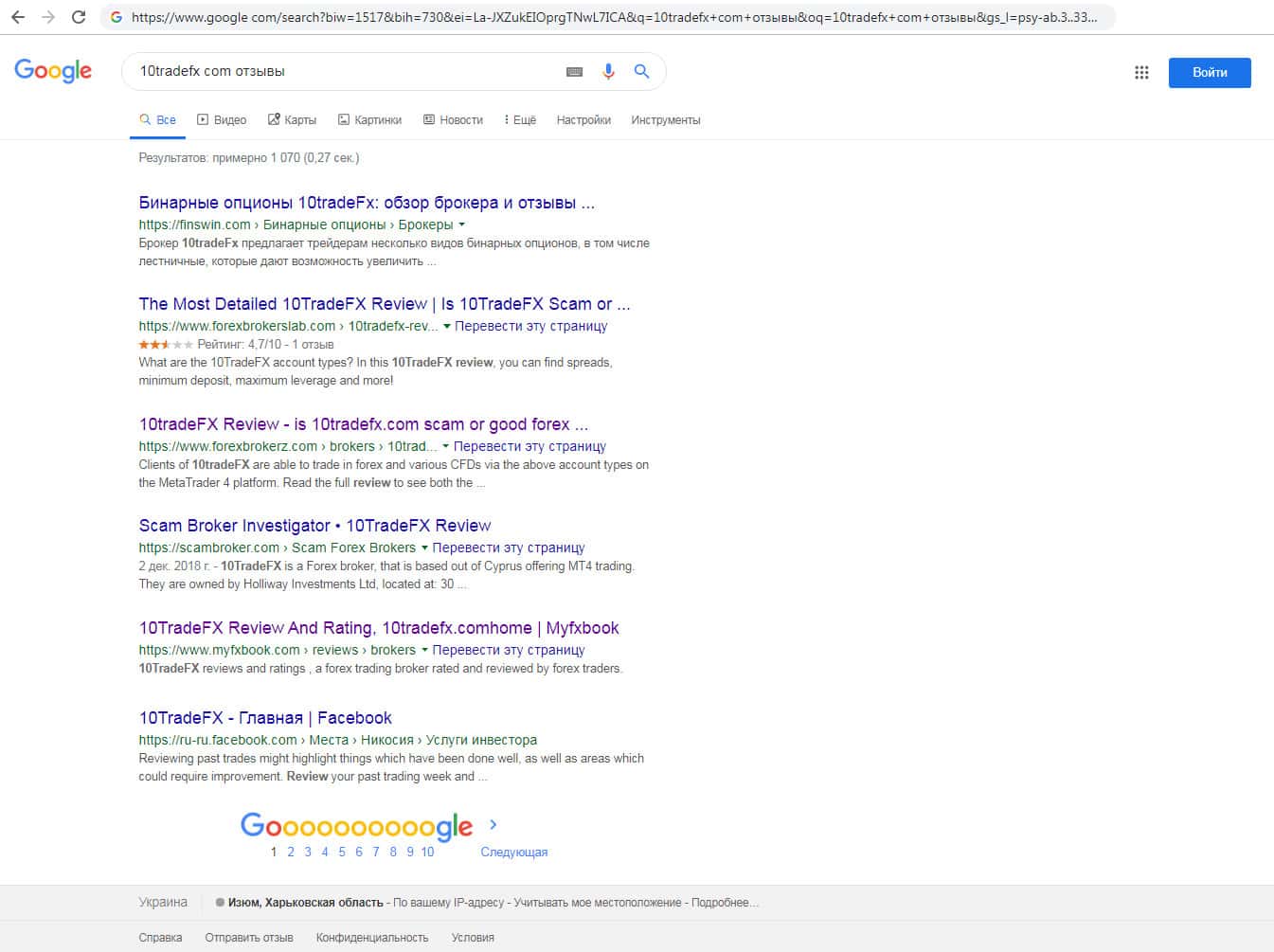Go to results page 7
Image resolution: width=1274 pixels, height=952 pixels.
pyautogui.click(x=376, y=852)
